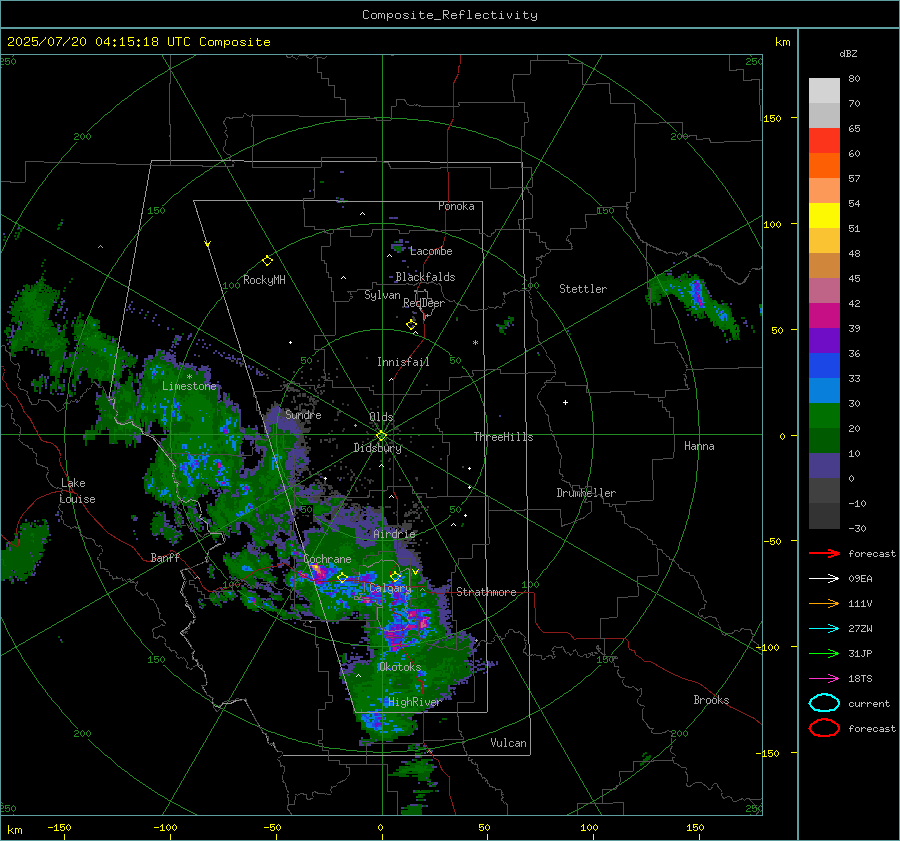This screenshot has width=900, height=841.
Task: Click the green 31JP arrow legend icon
Action: tap(824, 653)
